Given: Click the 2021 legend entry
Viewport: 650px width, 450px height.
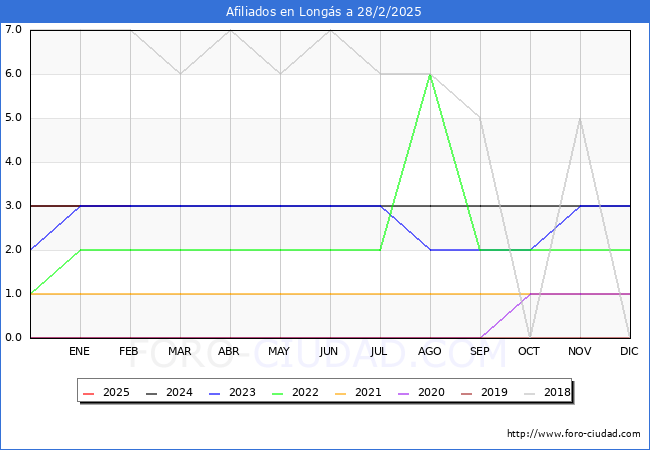Looking at the screenshot, I should (x=358, y=392).
